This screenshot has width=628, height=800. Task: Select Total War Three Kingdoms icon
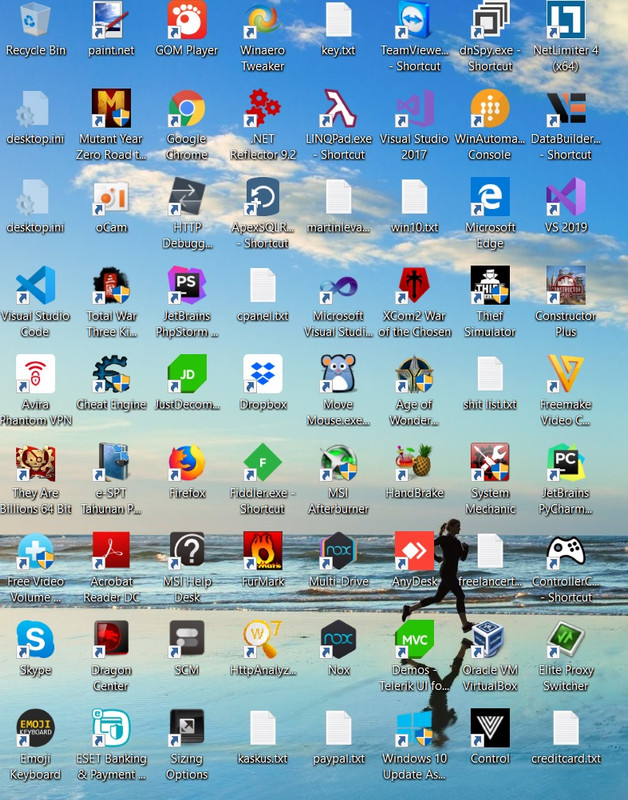coord(111,285)
